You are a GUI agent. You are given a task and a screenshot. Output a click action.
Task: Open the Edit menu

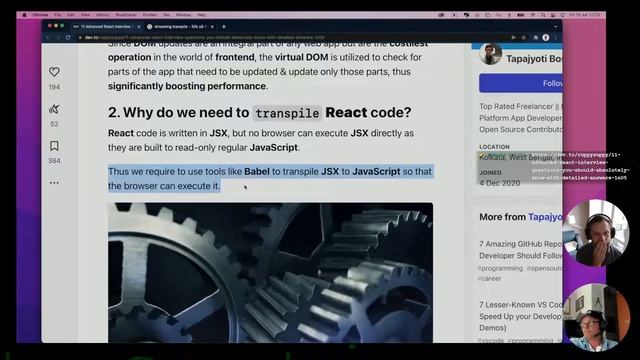(71, 15)
